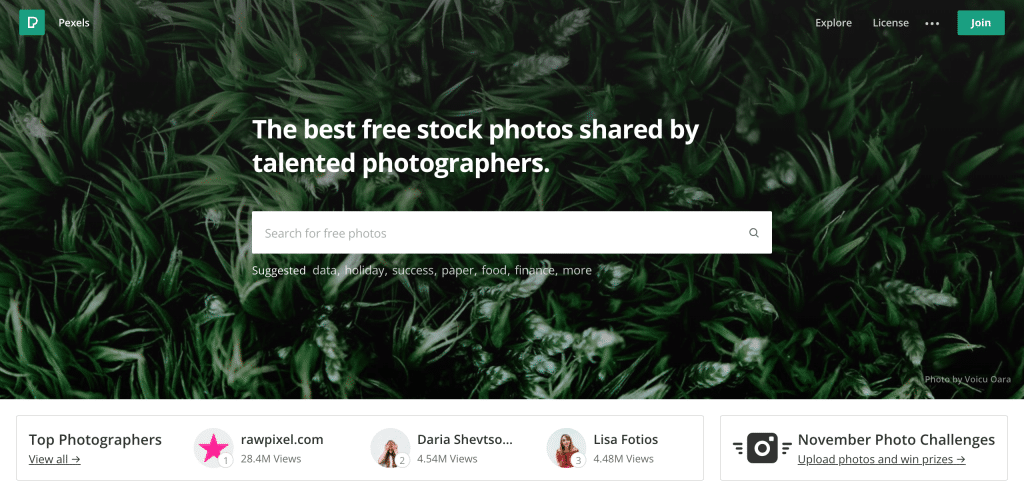Screen dimensions: 1024x496
Task: Expand 'more' suggested searches
Action: coord(577,270)
